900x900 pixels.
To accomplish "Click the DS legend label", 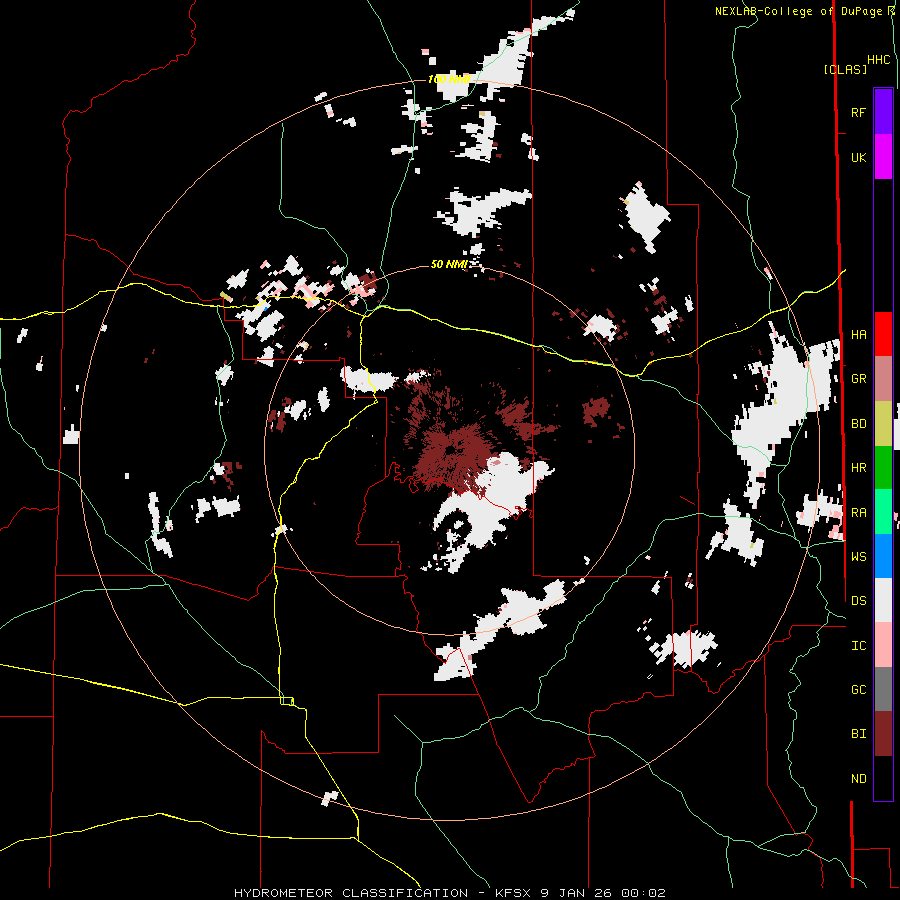I will 858,600.
